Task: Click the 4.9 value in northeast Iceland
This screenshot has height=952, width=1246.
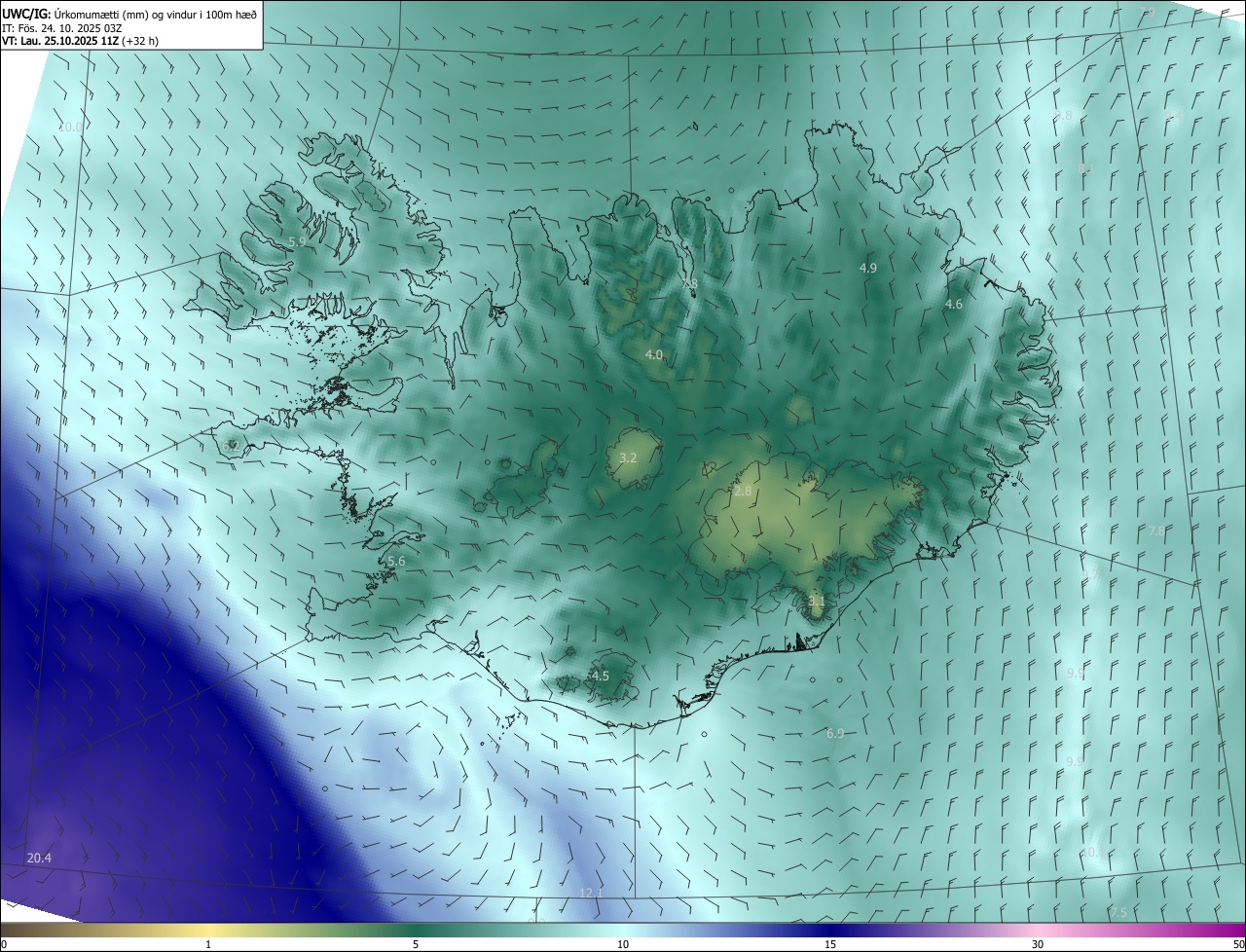Action: 868,268
